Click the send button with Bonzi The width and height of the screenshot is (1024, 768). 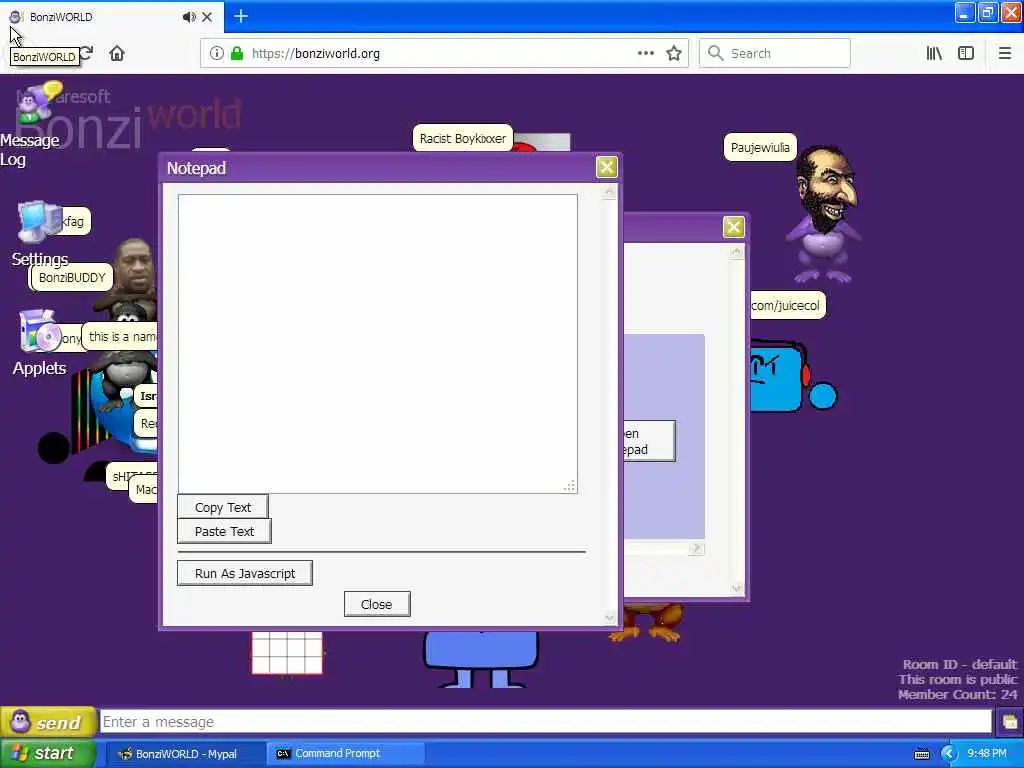(x=48, y=722)
